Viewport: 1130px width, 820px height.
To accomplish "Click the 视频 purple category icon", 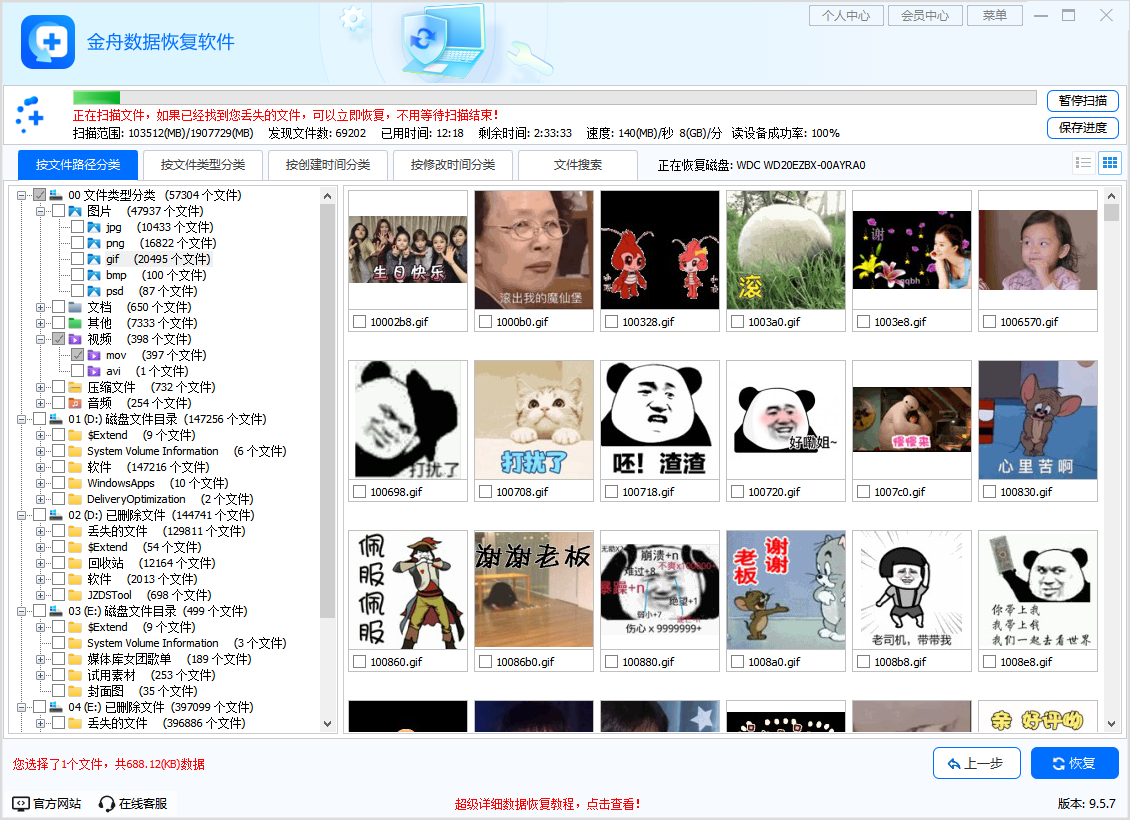I will pyautogui.click(x=75, y=339).
